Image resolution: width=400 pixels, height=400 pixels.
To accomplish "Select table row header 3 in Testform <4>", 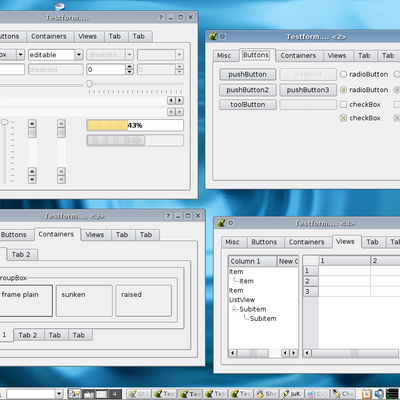I will point(311,292).
